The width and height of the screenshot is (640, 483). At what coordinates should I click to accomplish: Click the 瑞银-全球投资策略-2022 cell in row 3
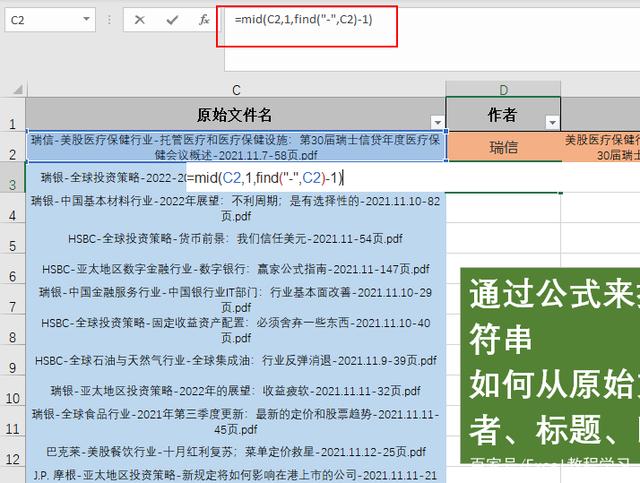106,178
